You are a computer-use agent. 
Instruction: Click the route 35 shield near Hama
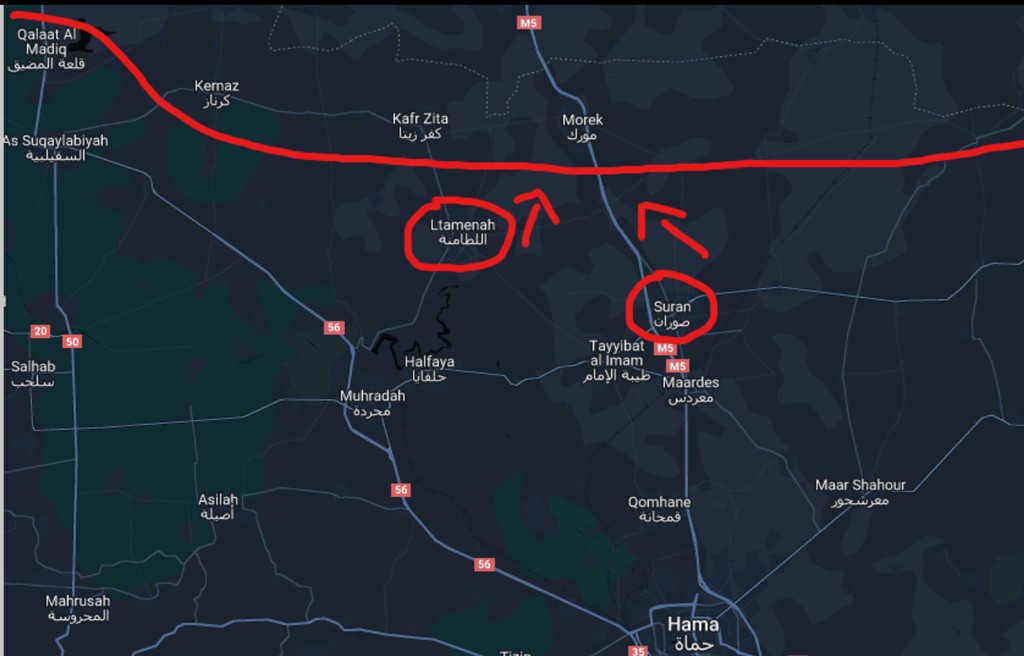coord(638,651)
